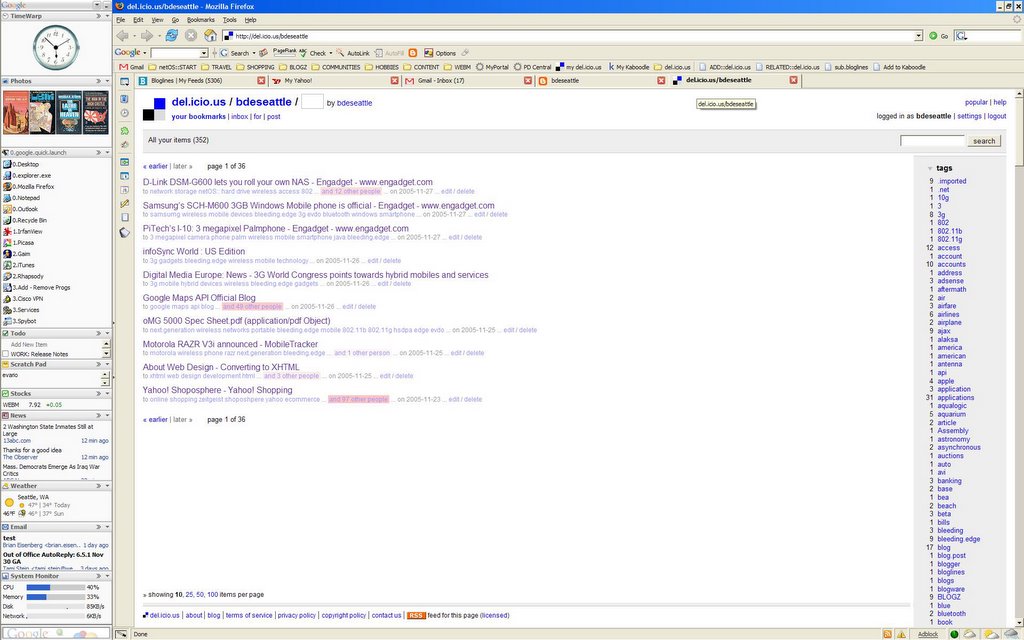Click the green Go button icon
The width and height of the screenshot is (1024, 640).
tap(933, 36)
